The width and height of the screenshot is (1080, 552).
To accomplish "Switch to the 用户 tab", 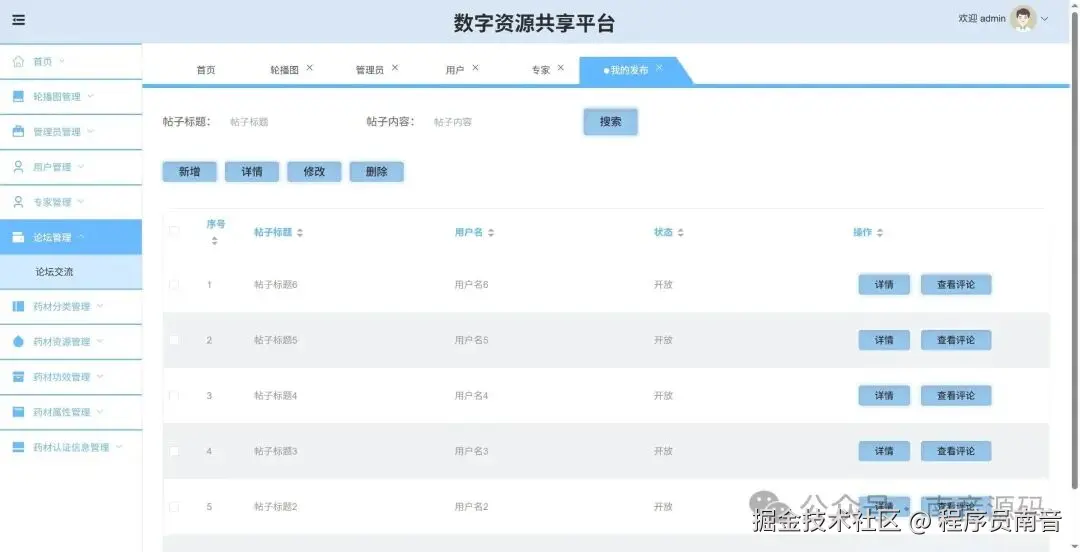I will coord(455,70).
